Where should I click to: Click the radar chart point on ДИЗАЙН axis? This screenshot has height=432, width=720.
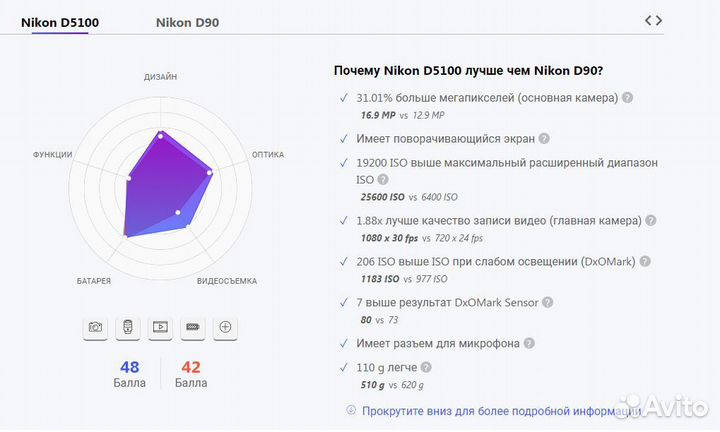[x=160, y=135]
